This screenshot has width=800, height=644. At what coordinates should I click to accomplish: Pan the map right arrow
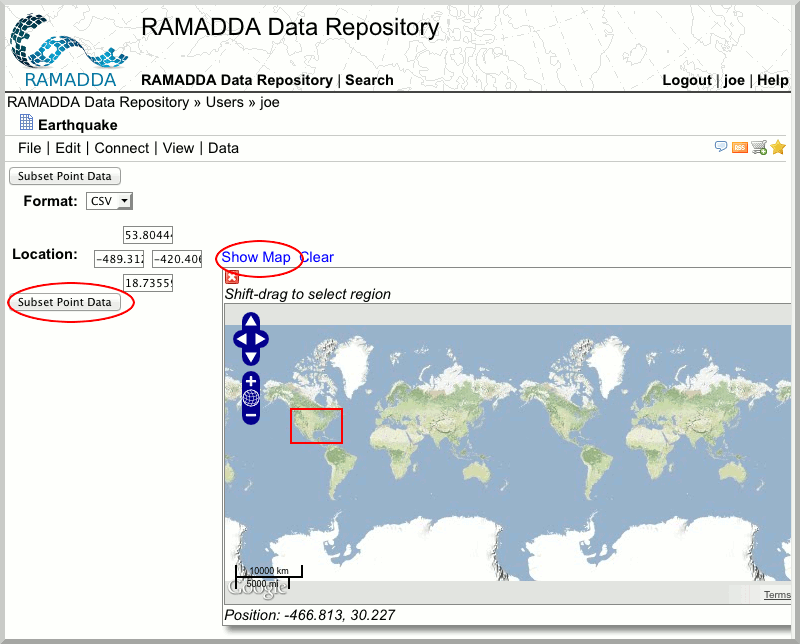coord(261,339)
